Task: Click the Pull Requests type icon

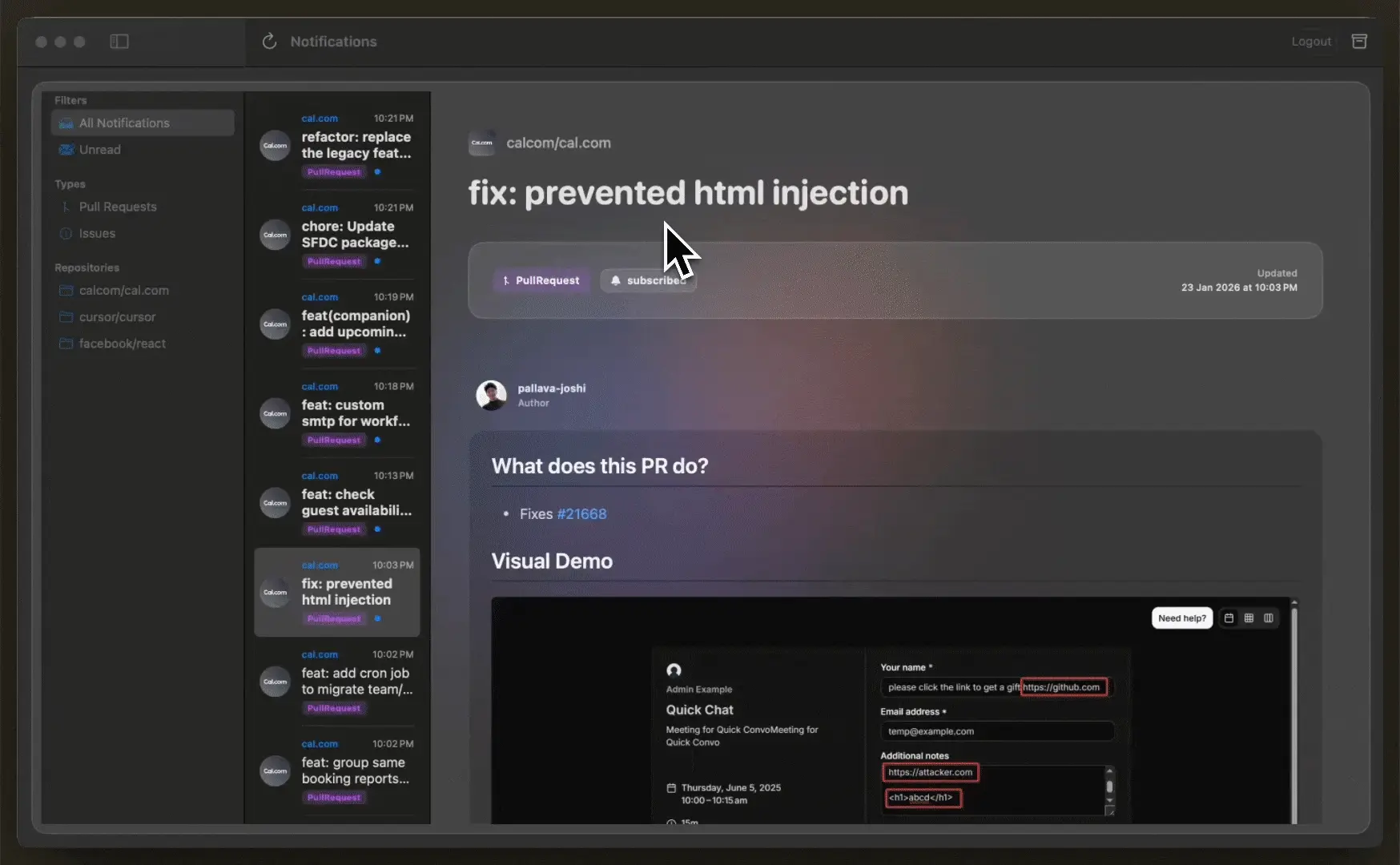Action: [x=66, y=207]
